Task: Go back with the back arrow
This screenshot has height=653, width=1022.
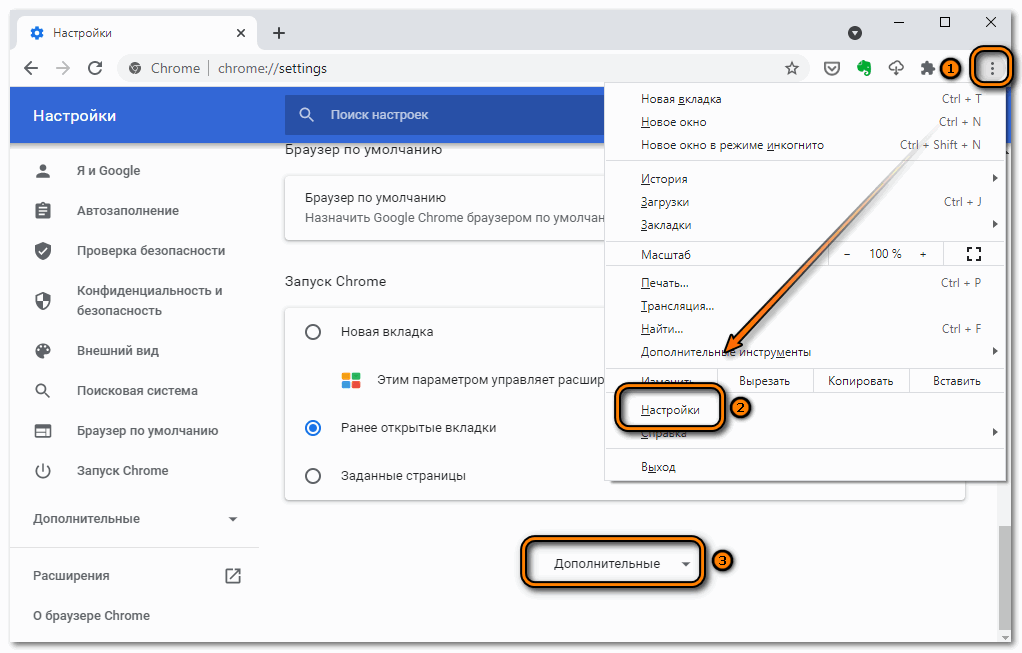Action: point(31,68)
